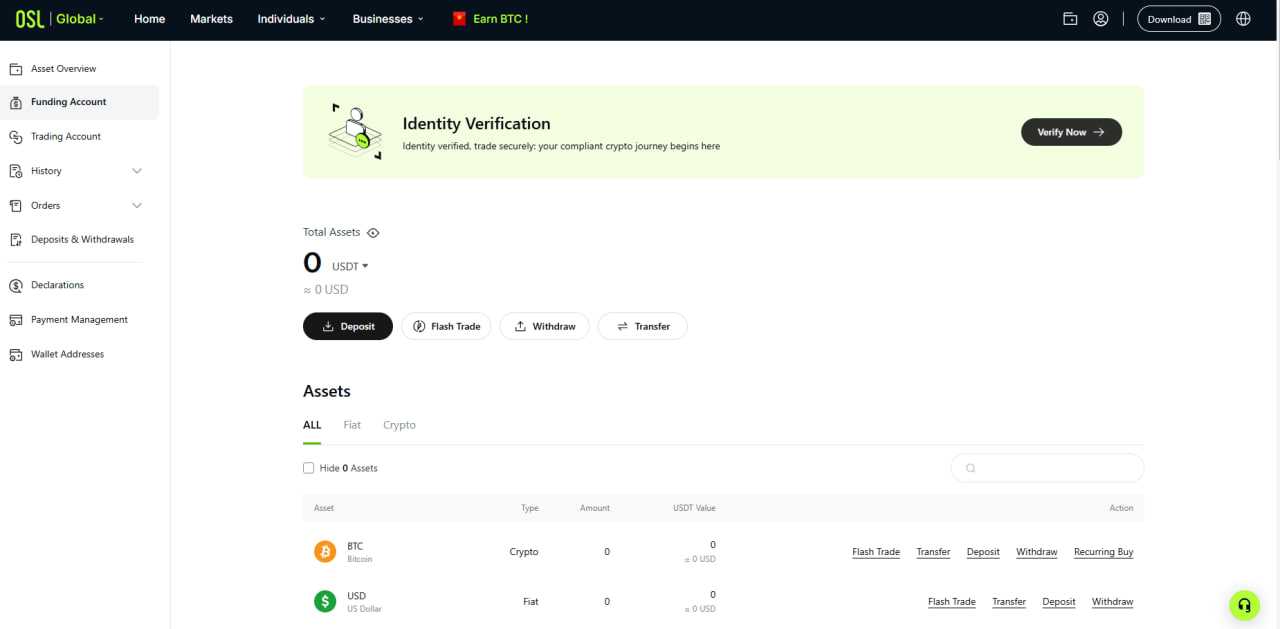This screenshot has height=629, width=1280.
Task: Expand the History sidebar section
Action: click(137, 171)
